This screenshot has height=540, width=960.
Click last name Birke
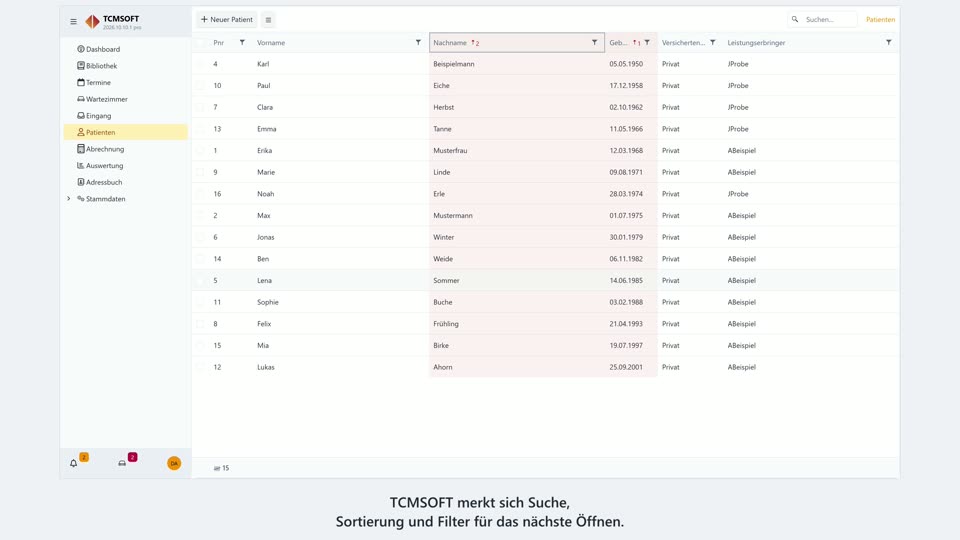coord(441,345)
